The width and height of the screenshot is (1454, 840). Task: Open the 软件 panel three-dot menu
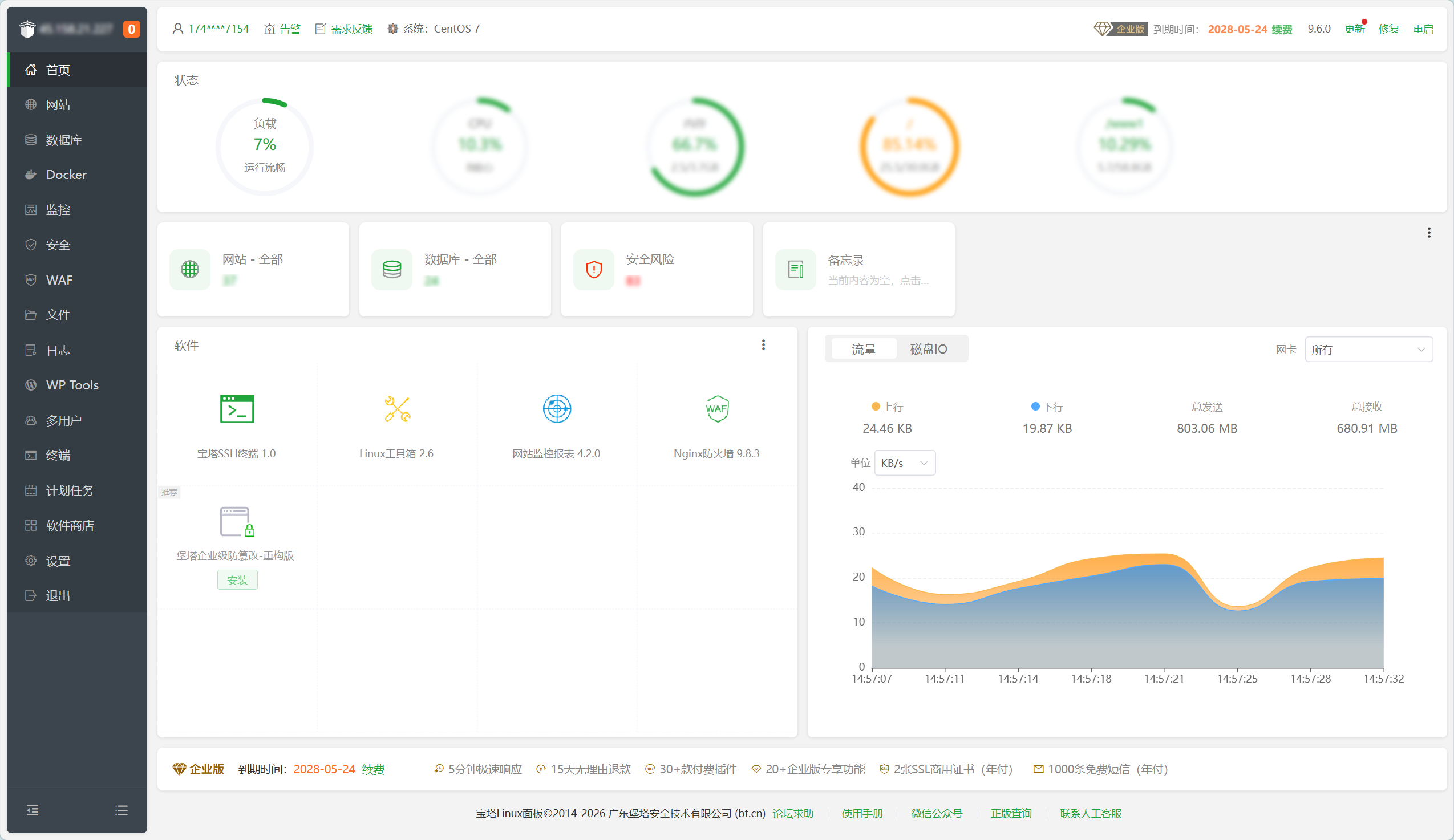point(763,345)
